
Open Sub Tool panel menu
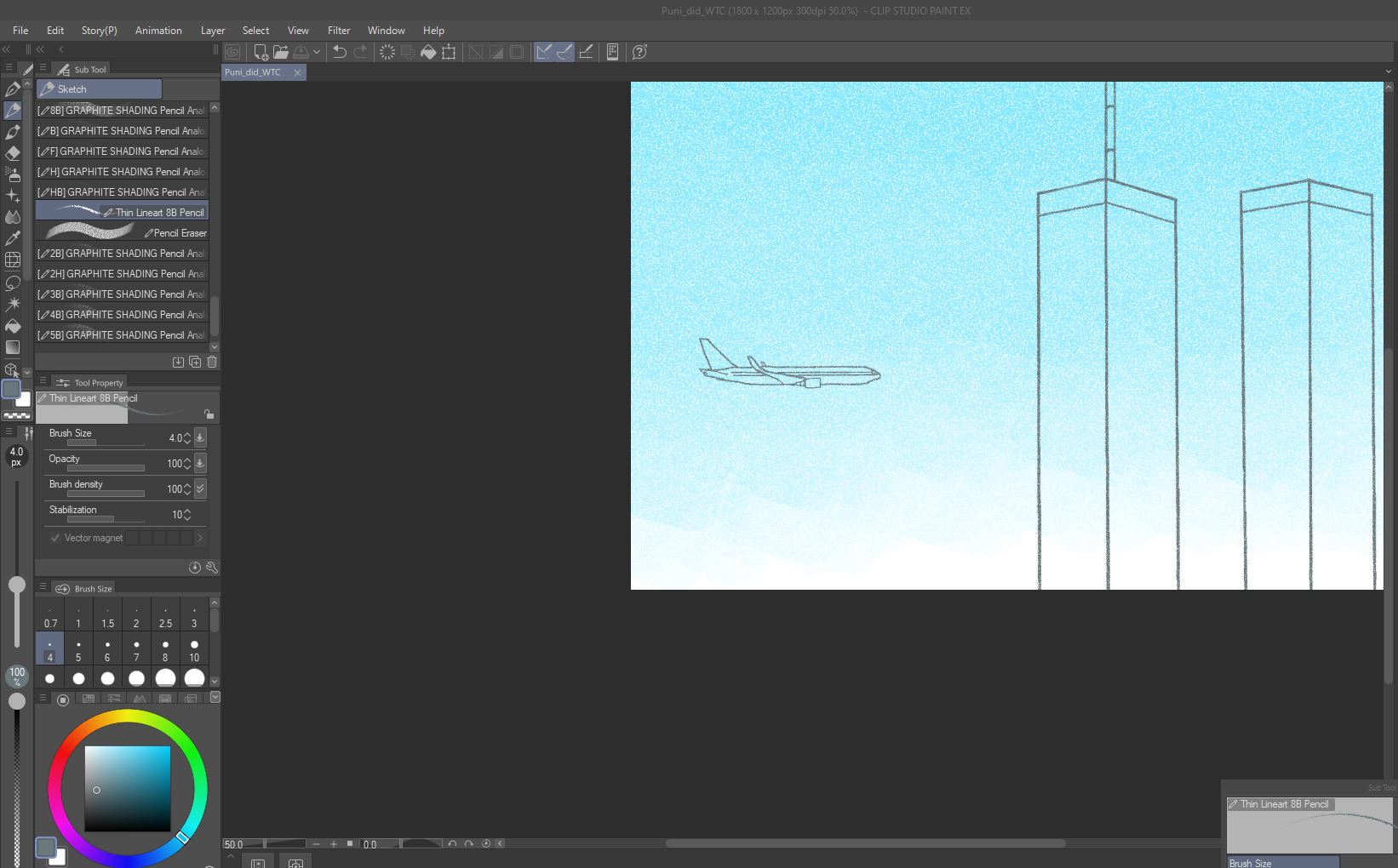[43, 68]
